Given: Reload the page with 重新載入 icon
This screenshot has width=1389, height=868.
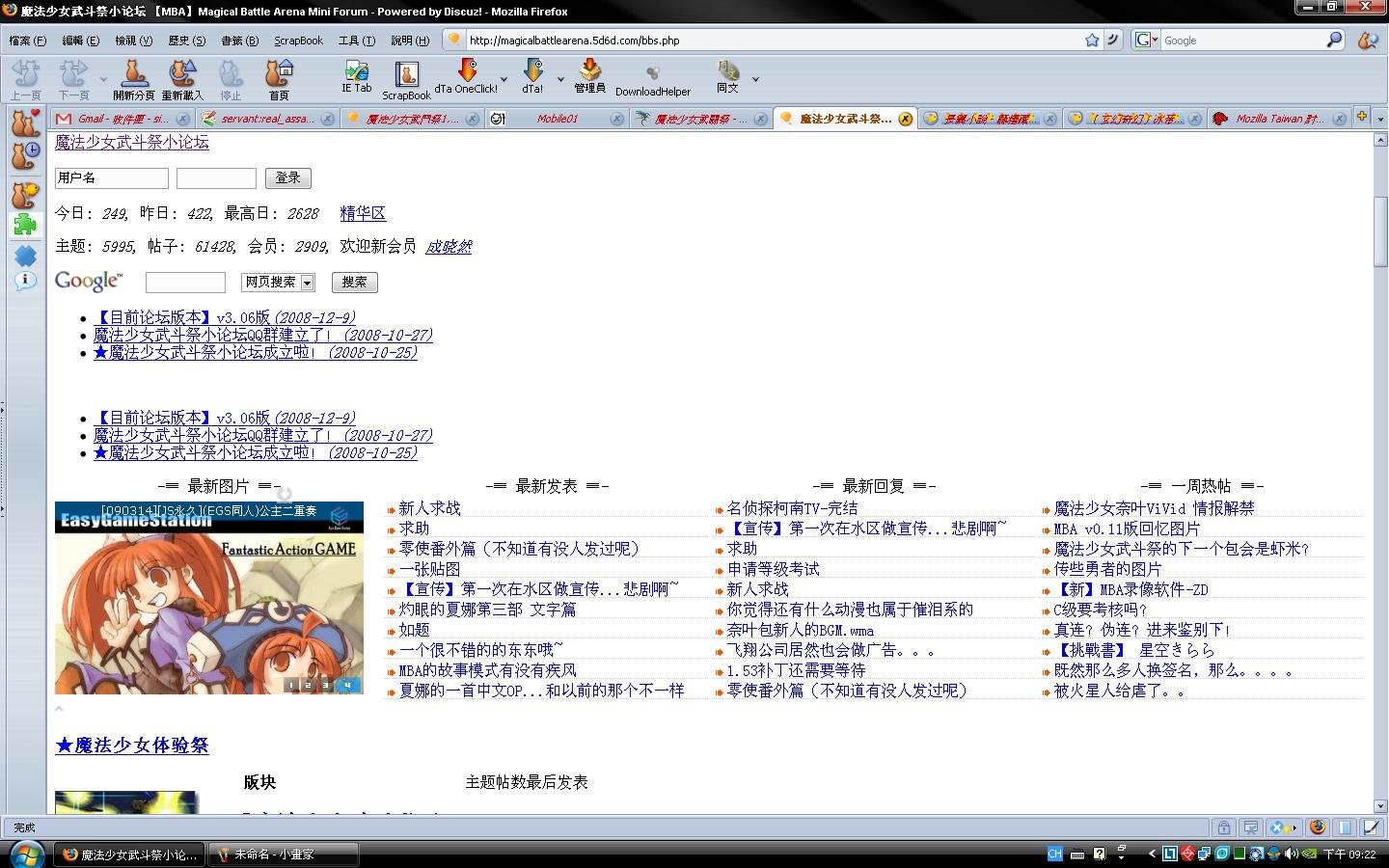Looking at the screenshot, I should [x=182, y=77].
